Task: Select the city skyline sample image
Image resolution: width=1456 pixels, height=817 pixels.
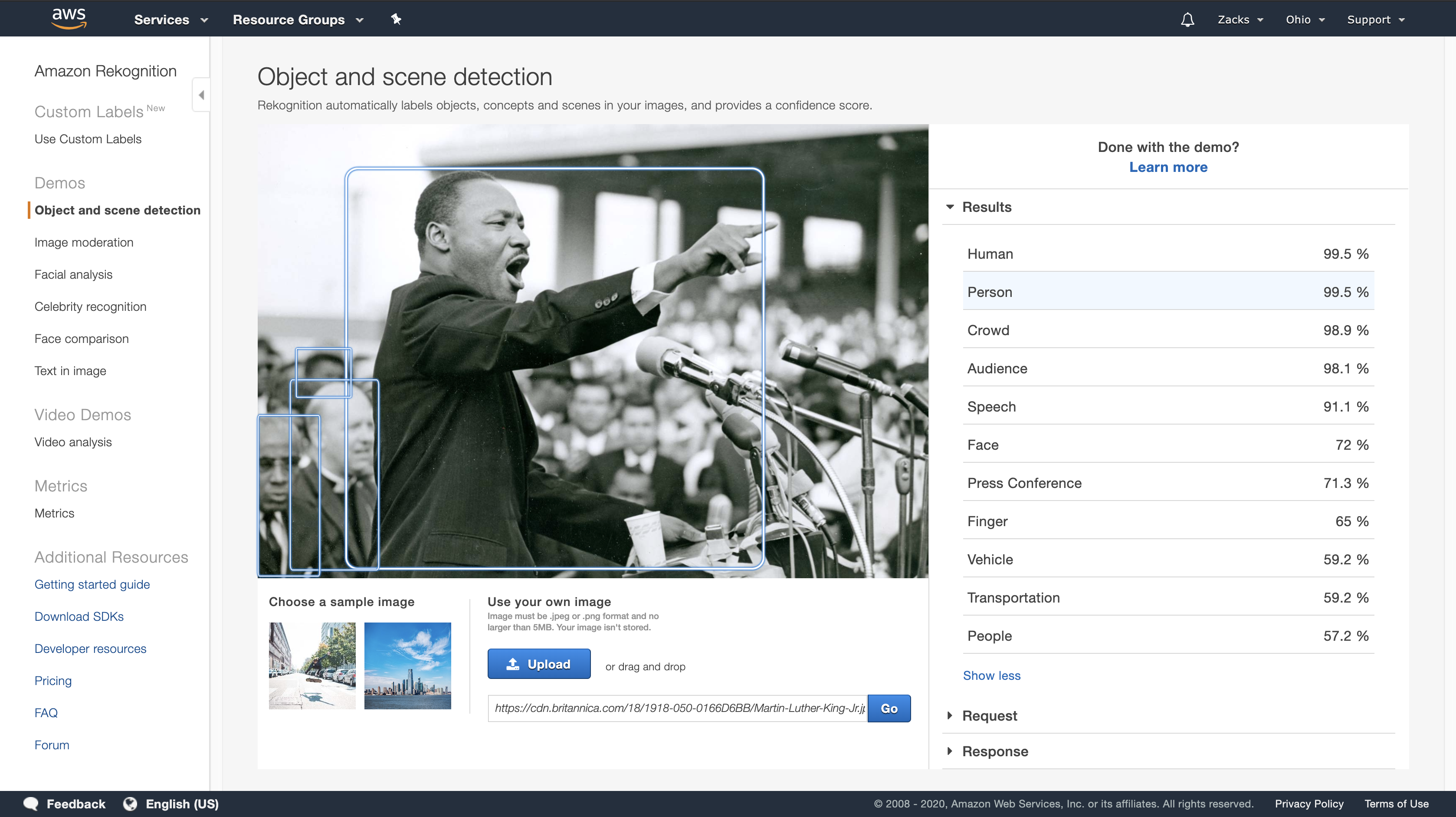Action: click(407, 666)
